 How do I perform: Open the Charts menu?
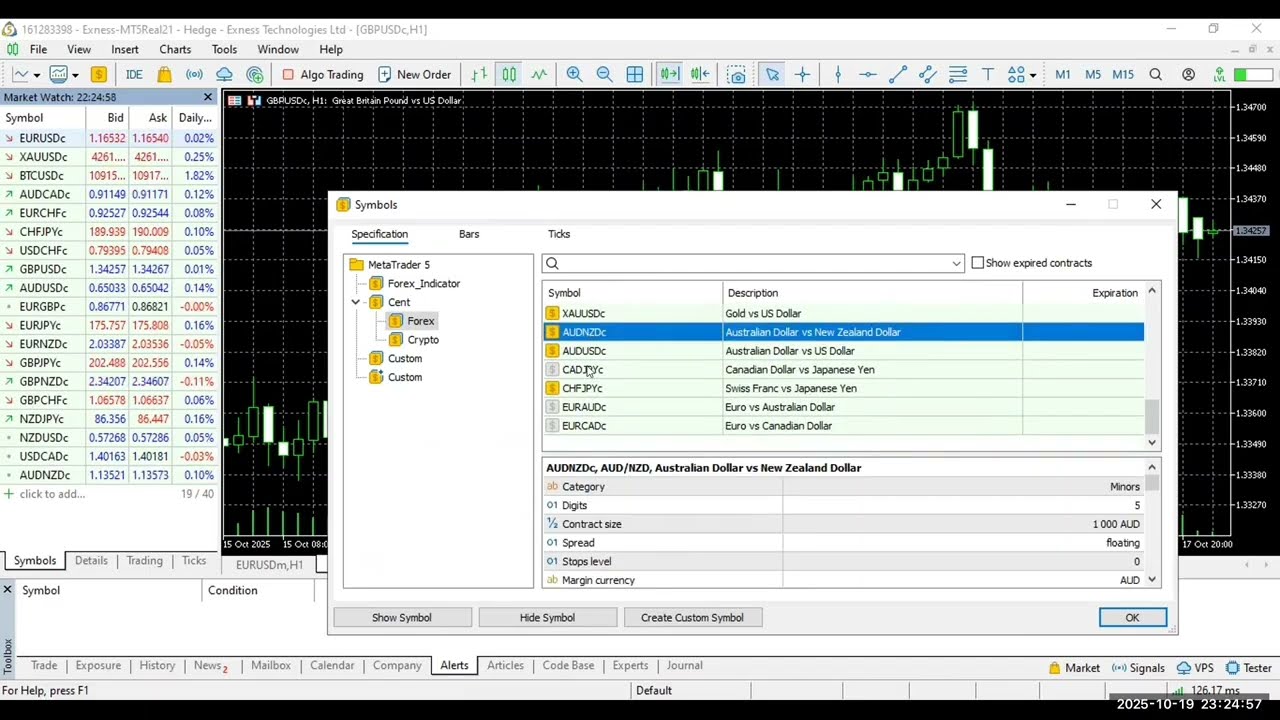click(175, 49)
